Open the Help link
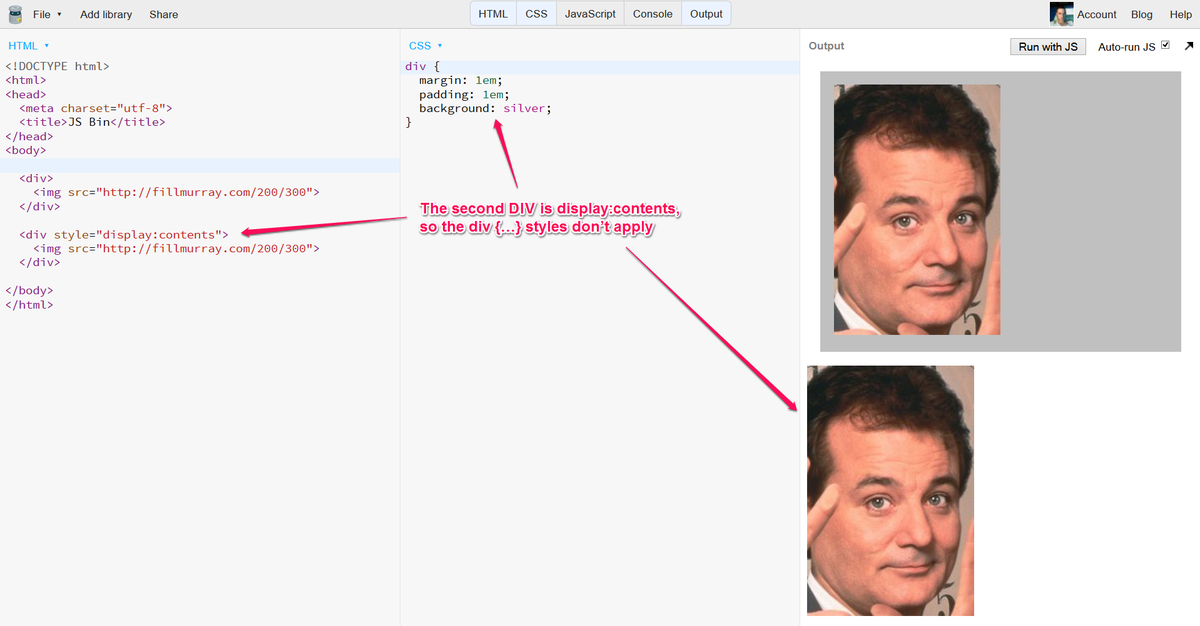The image size is (1200, 626). [1180, 14]
